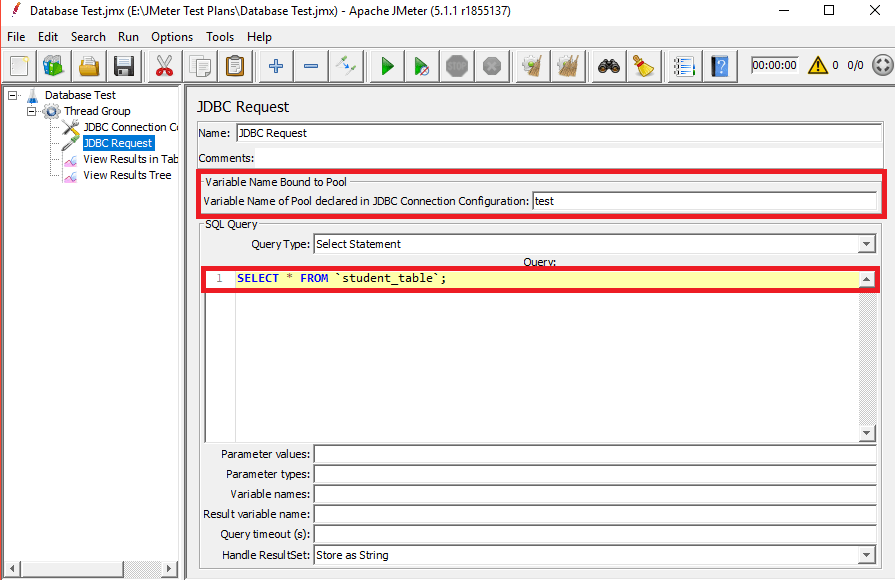
Task: Click the Copy icon in the toolbar
Action: 200,66
